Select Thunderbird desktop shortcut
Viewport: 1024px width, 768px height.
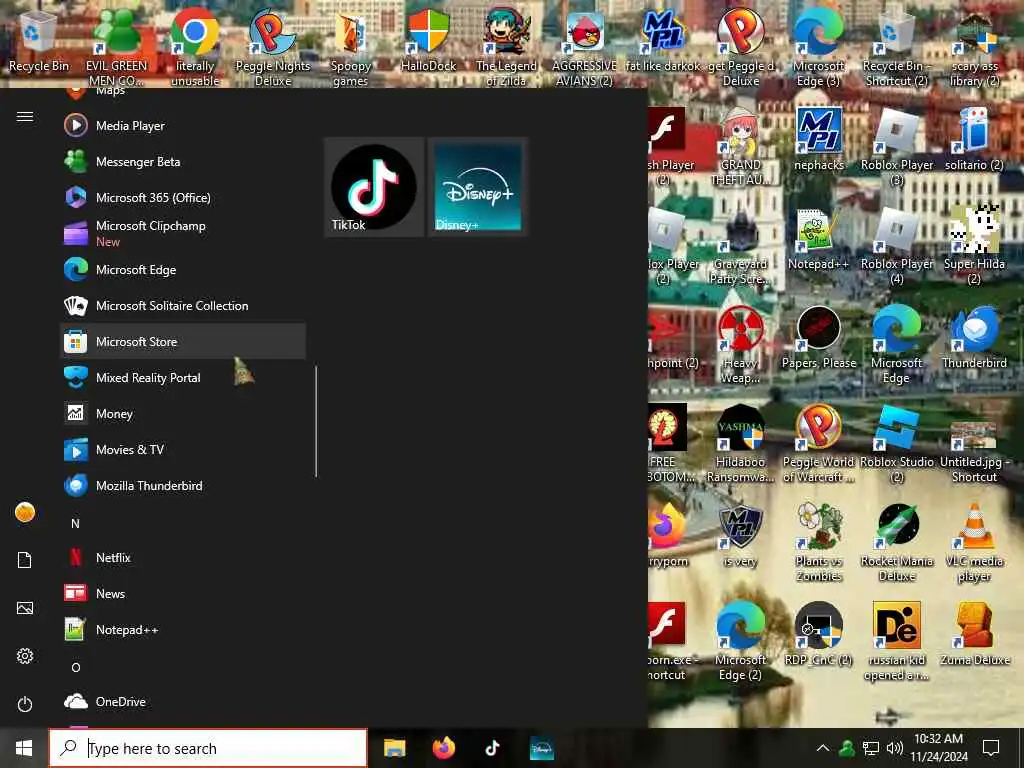(974, 337)
